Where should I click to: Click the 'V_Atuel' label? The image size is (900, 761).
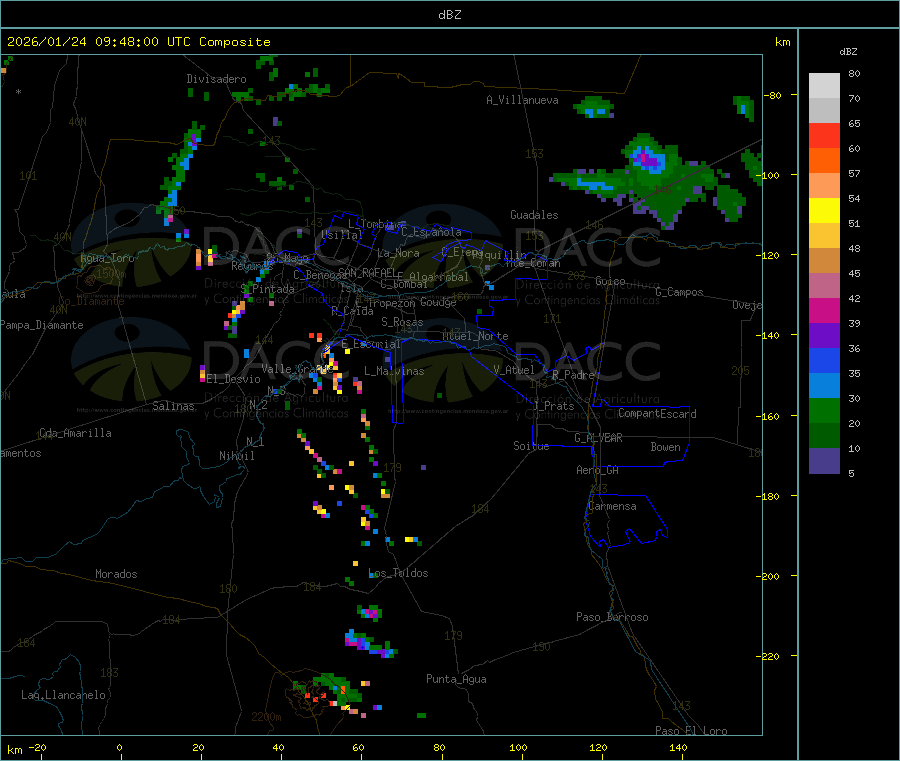pos(514,370)
